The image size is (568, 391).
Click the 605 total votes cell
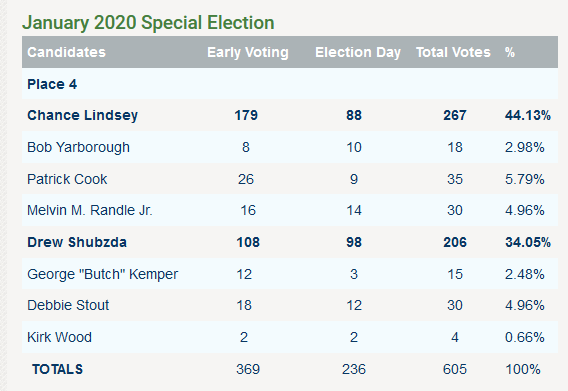click(455, 369)
